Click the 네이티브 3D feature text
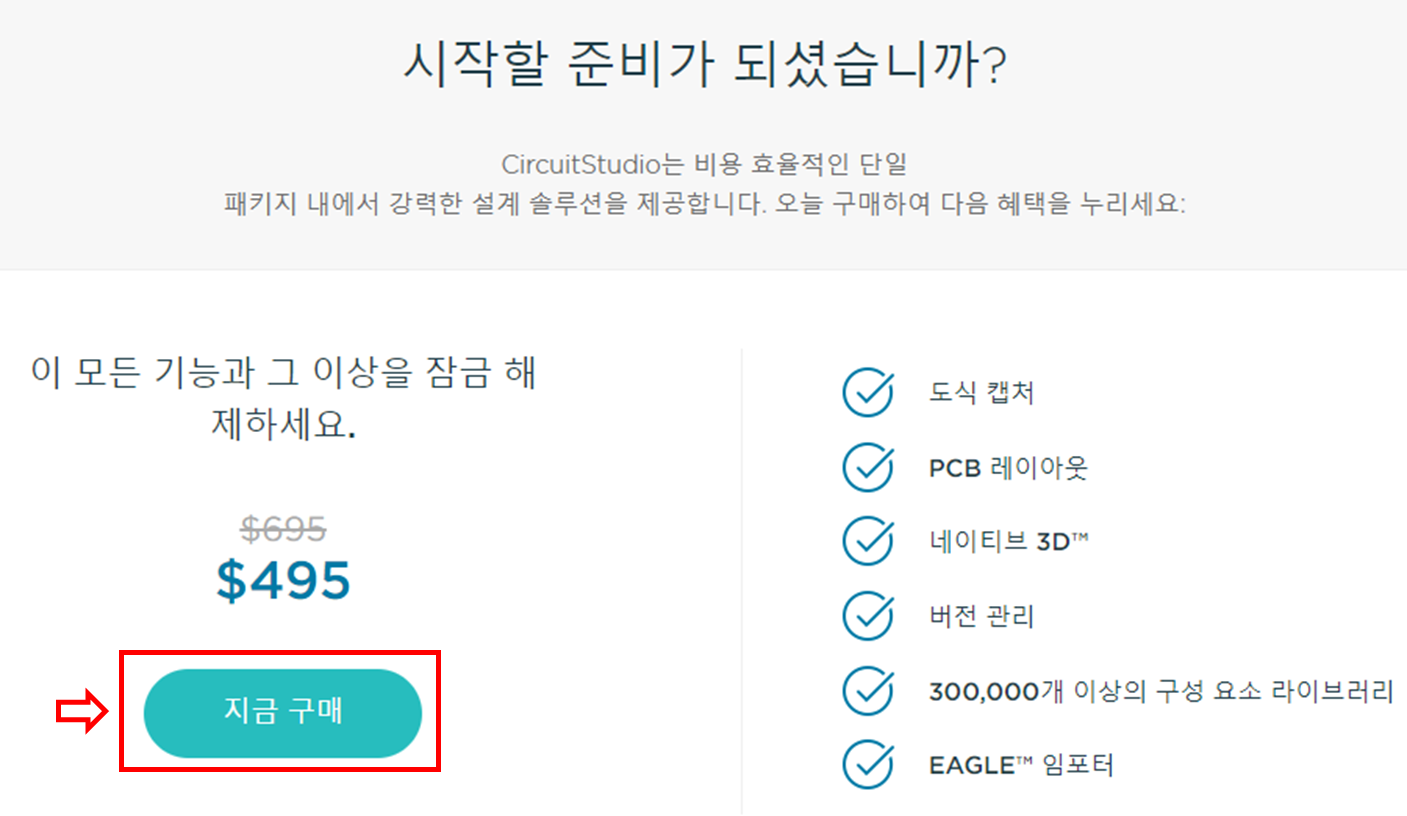1407x816 pixels. 1008,541
